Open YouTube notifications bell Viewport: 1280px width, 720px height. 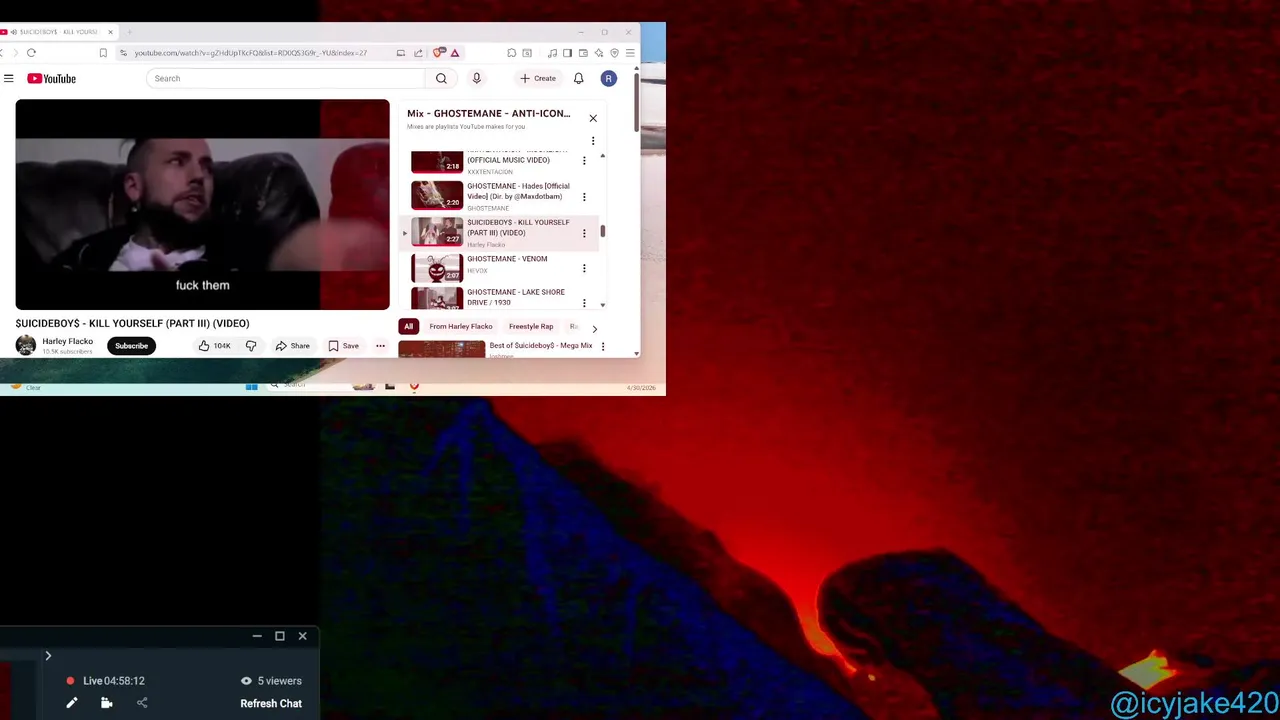(578, 78)
